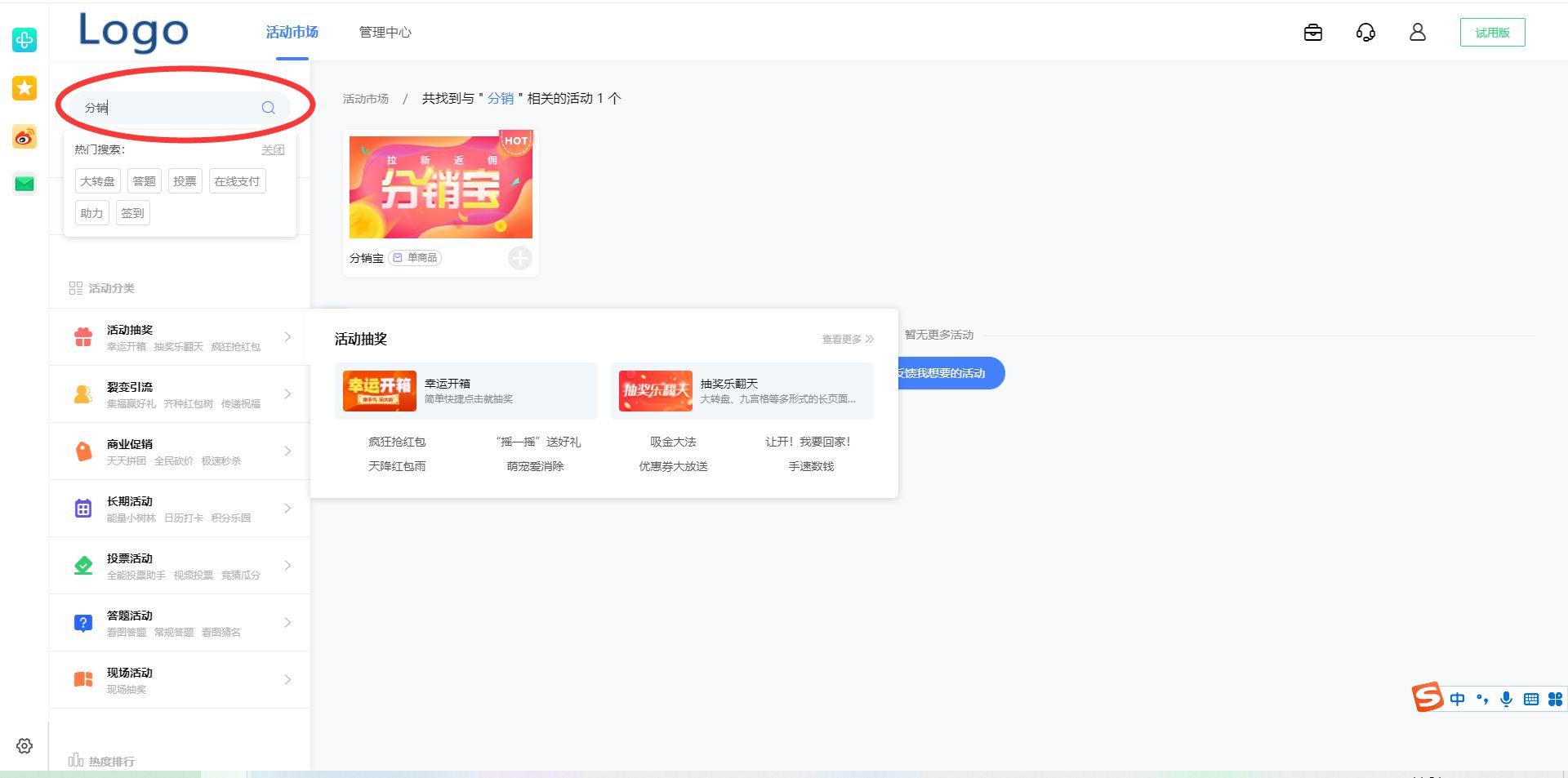Viewport: 1568px width, 778px height.
Task: Click the green mail sidebar icon
Action: tap(24, 184)
